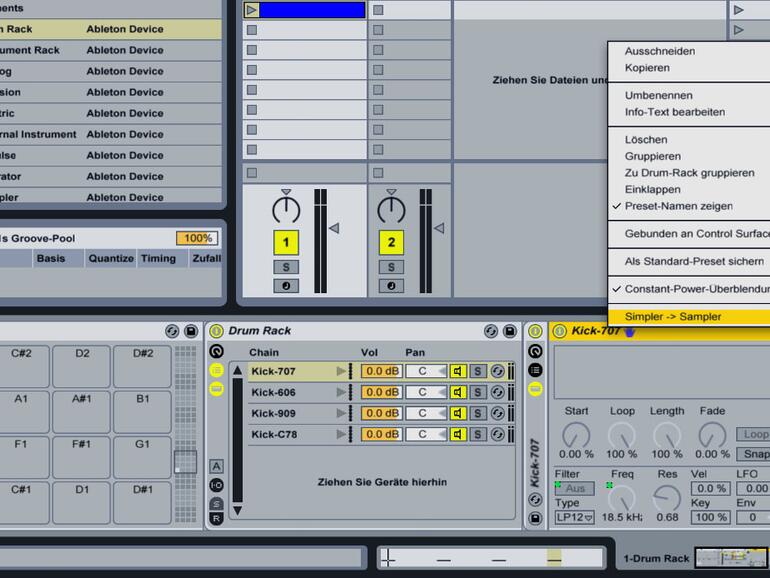Screen dimensions: 770x578
Task: Expand the Kick-C78 chain arrow
Action: [x=342, y=435]
